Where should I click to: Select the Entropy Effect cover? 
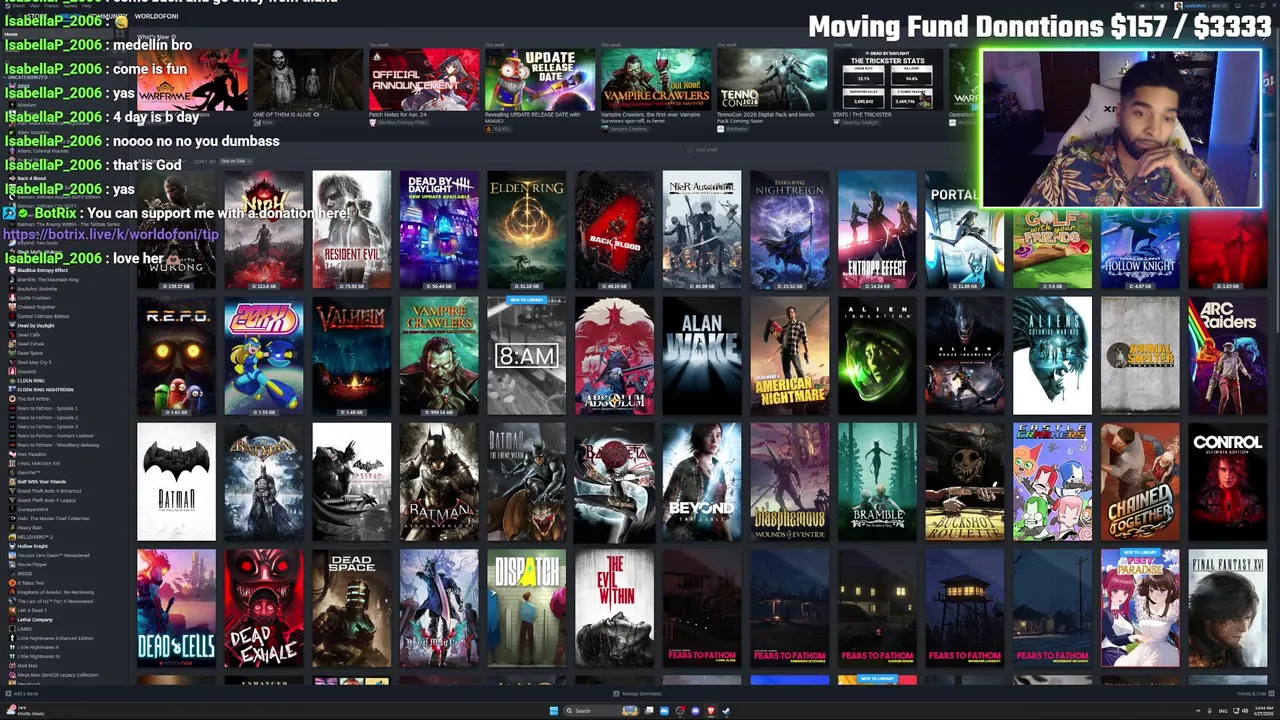coord(877,229)
